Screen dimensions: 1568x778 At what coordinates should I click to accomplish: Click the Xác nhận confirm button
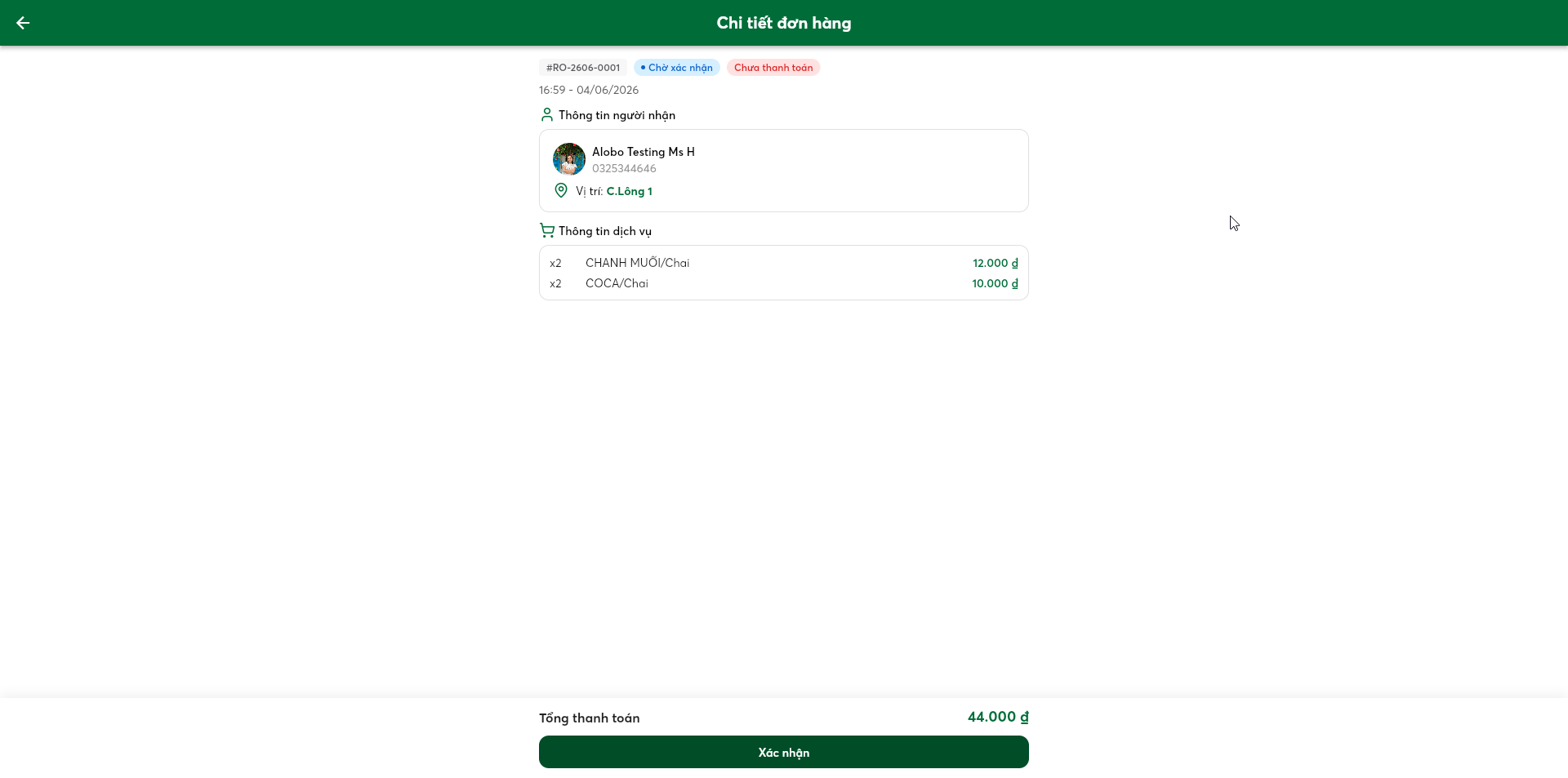point(784,752)
